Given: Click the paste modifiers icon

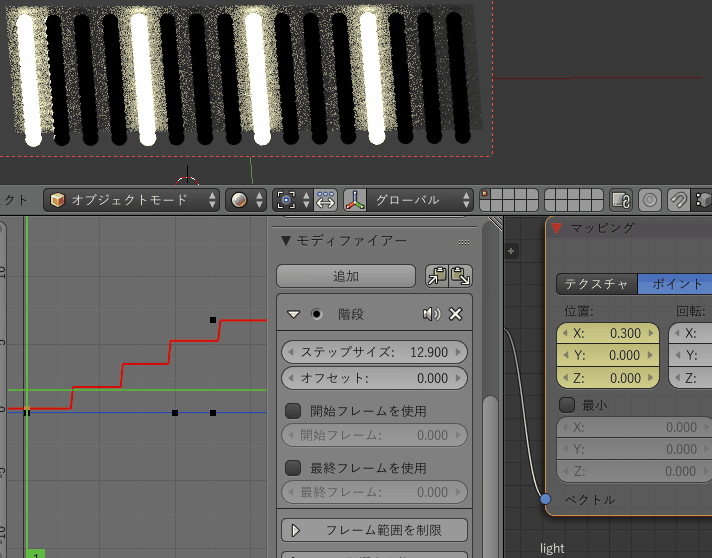Looking at the screenshot, I should pos(461,276).
